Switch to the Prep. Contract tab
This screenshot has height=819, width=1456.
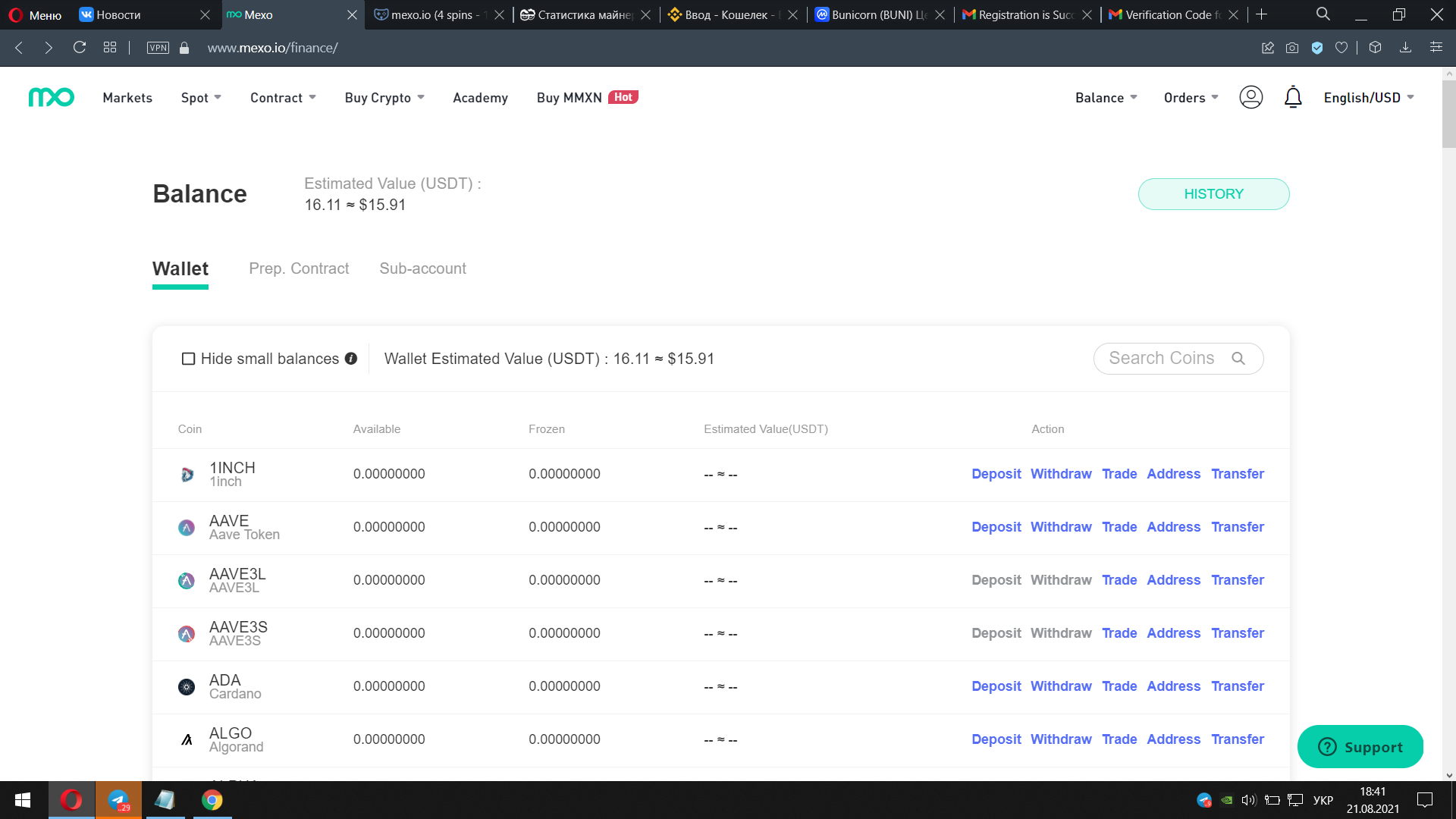(299, 268)
